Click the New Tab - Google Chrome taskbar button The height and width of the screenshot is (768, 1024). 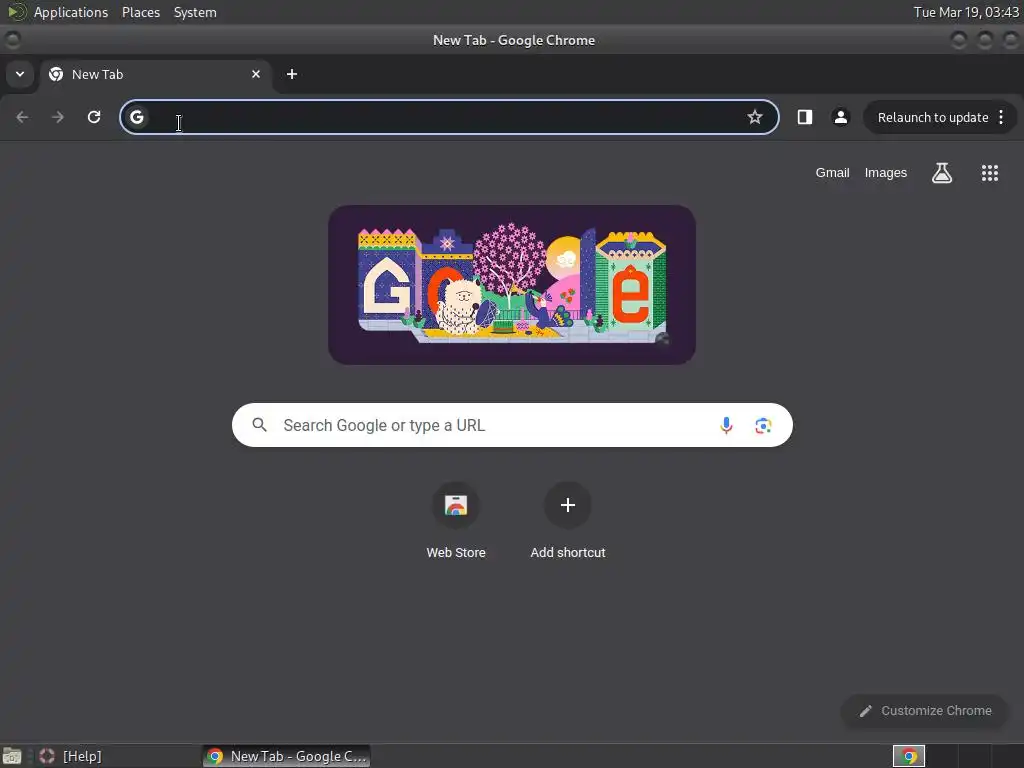287,756
